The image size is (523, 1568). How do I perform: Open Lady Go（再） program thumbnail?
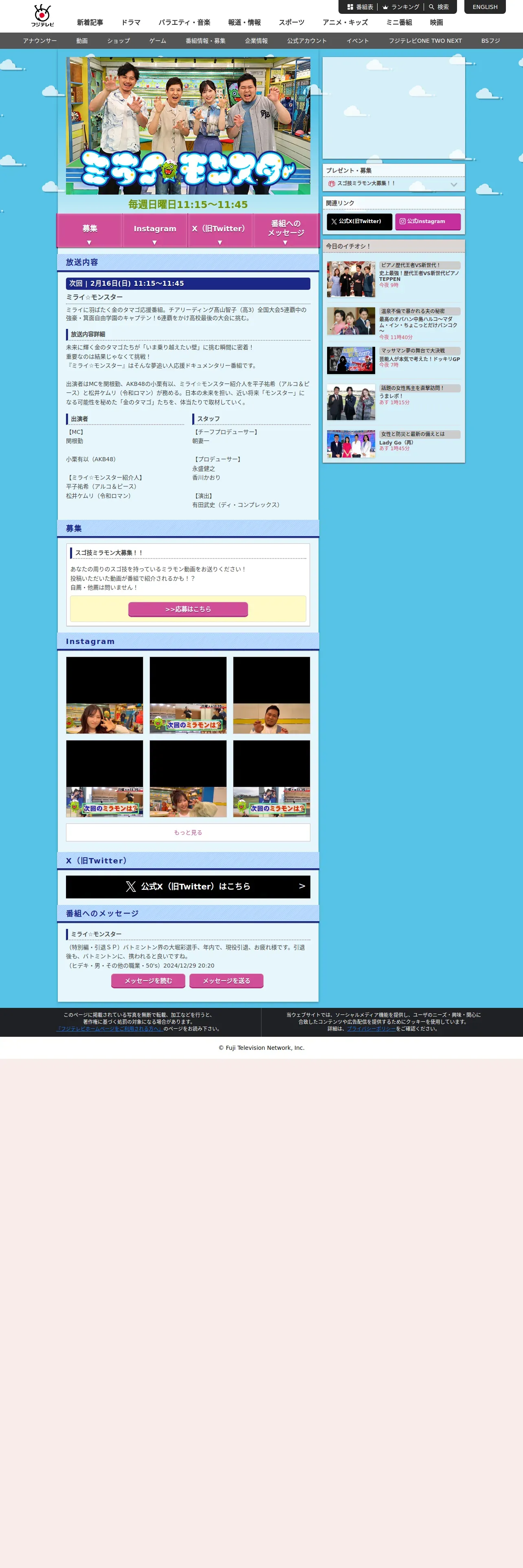[351, 444]
